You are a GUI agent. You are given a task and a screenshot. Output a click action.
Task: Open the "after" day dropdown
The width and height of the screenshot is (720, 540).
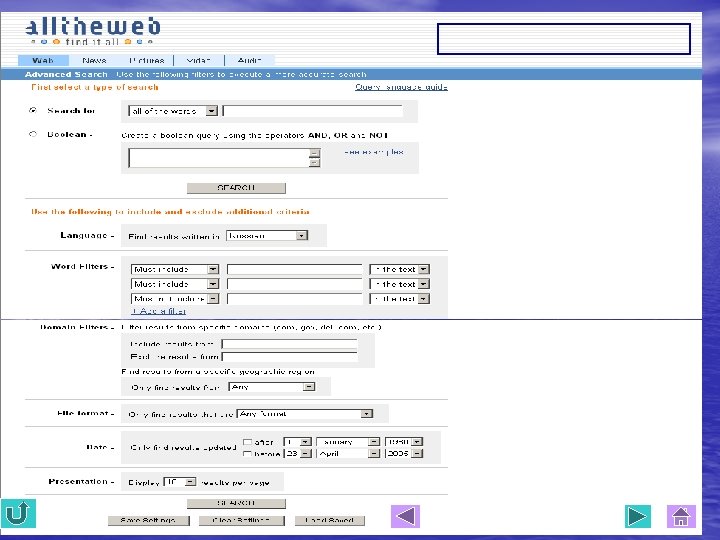click(x=298, y=442)
